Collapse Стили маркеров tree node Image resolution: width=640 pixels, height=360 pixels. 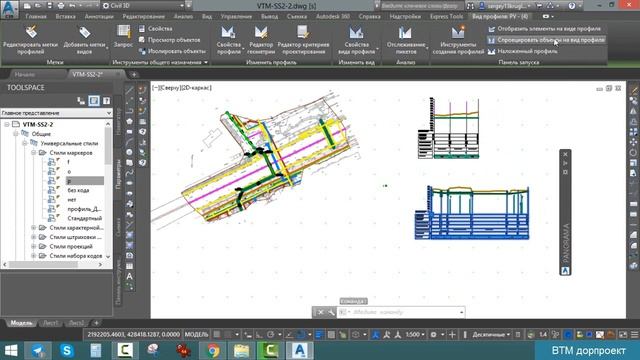pos(34,153)
